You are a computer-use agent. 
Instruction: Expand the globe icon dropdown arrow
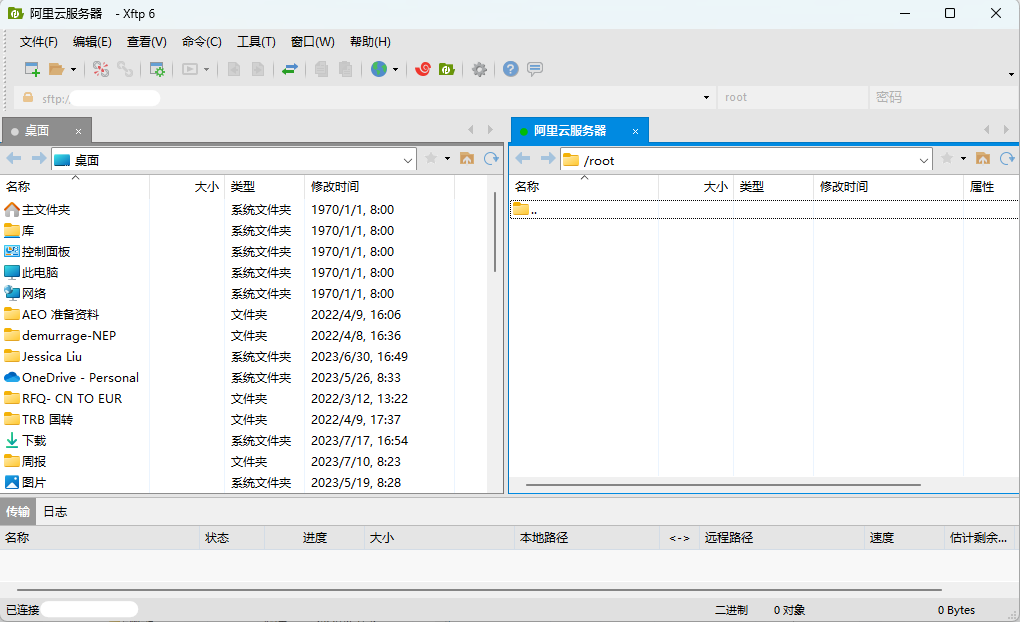pos(395,69)
